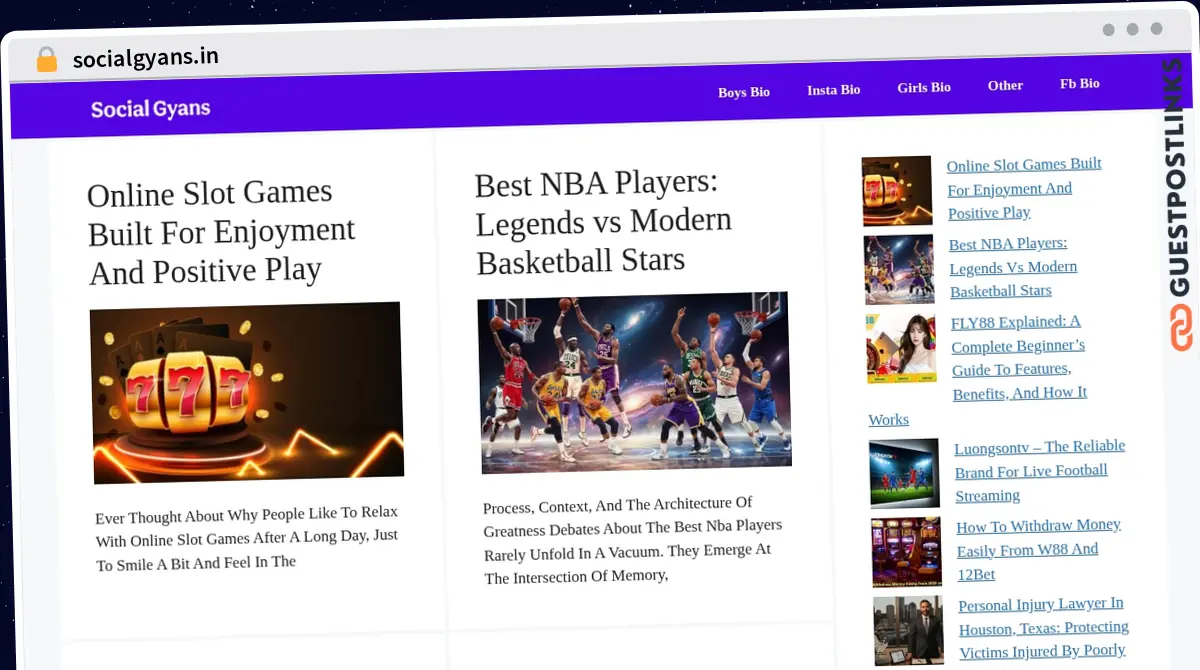1200x670 pixels.
Task: Go to the Girls Bio menu item
Action: [x=923, y=87]
